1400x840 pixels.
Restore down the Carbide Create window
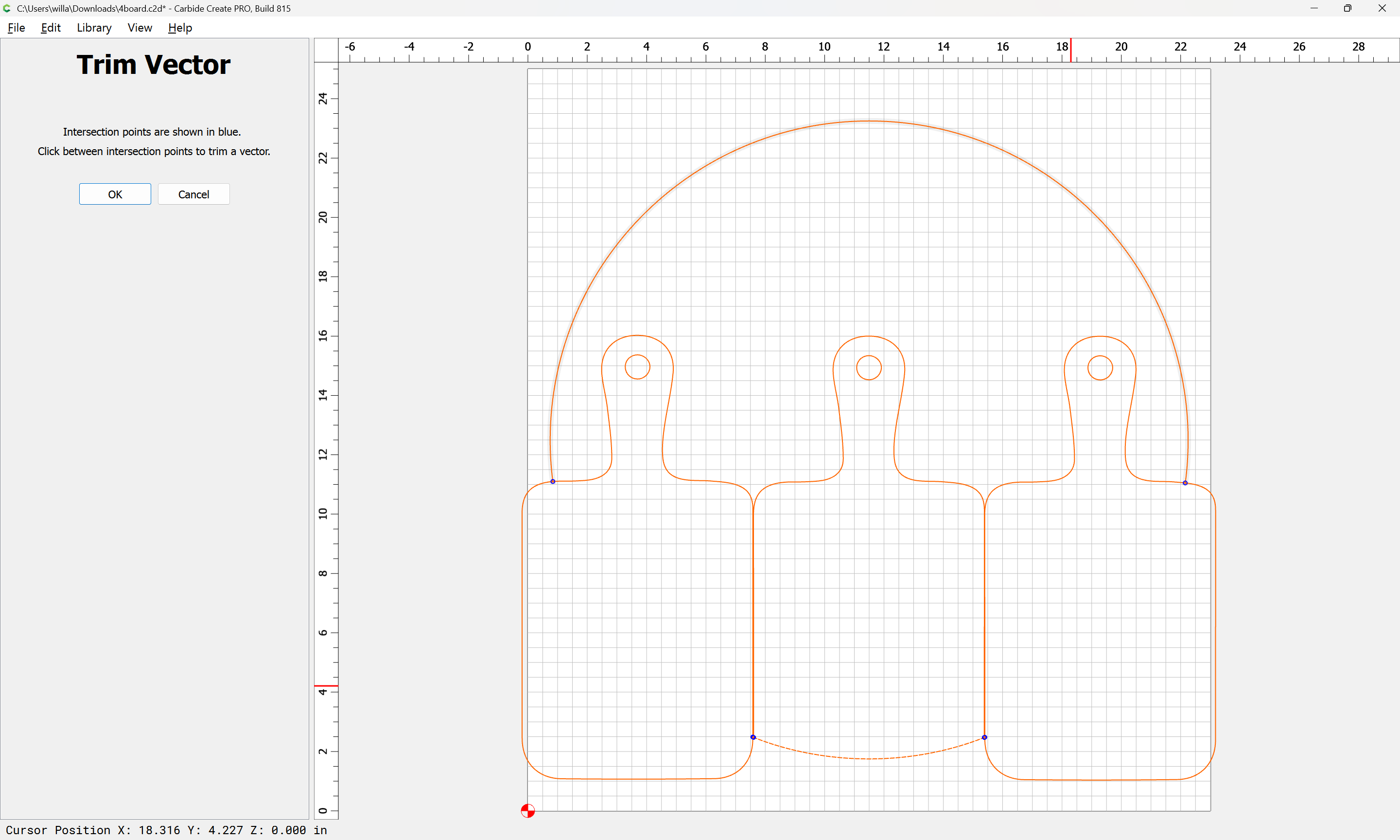tap(1347, 8)
